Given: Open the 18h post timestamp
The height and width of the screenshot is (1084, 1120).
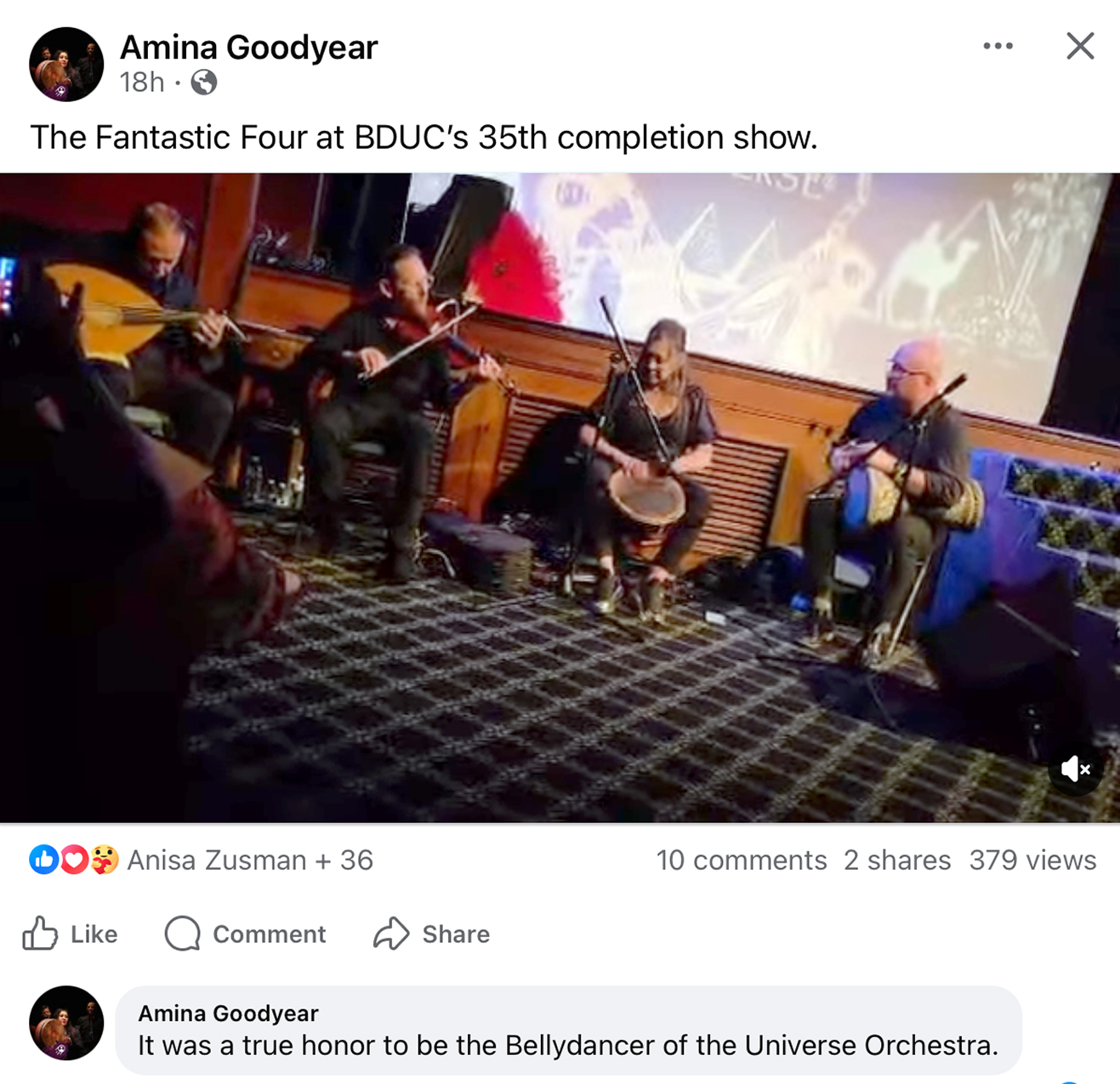Looking at the screenshot, I should tap(142, 82).
